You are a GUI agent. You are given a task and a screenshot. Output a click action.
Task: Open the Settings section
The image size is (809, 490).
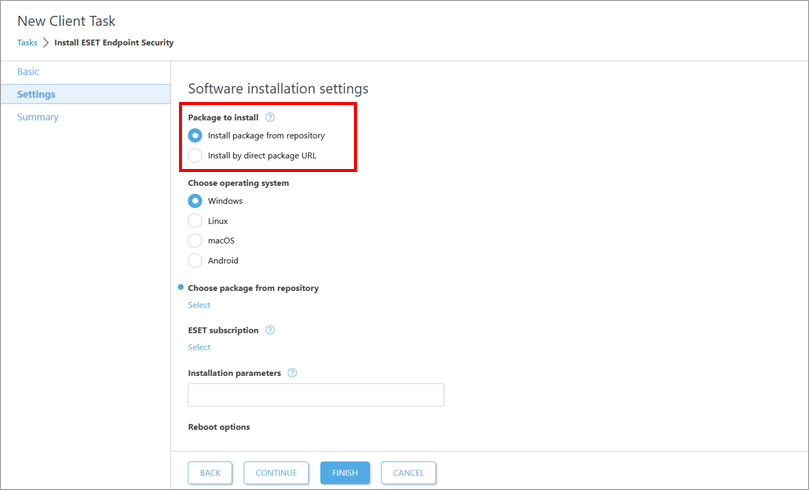[x=37, y=94]
